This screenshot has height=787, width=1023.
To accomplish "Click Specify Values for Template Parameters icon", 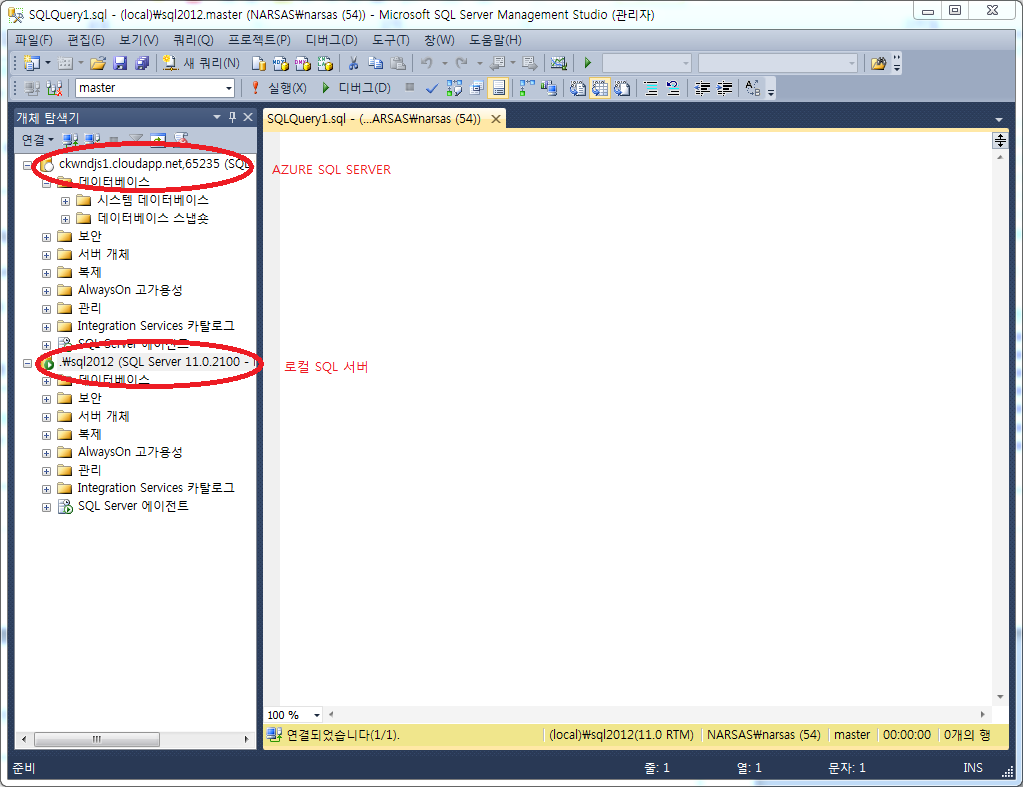I will coord(753,88).
